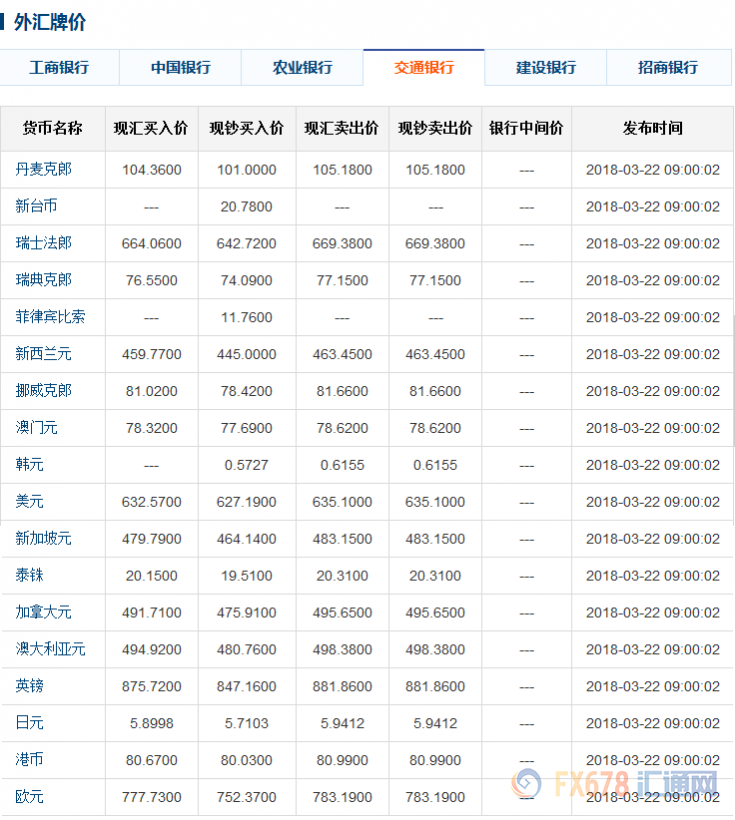Image resolution: width=735 pixels, height=820 pixels.
Task: Click the 现钞买入价 column header
Action: [x=246, y=129]
